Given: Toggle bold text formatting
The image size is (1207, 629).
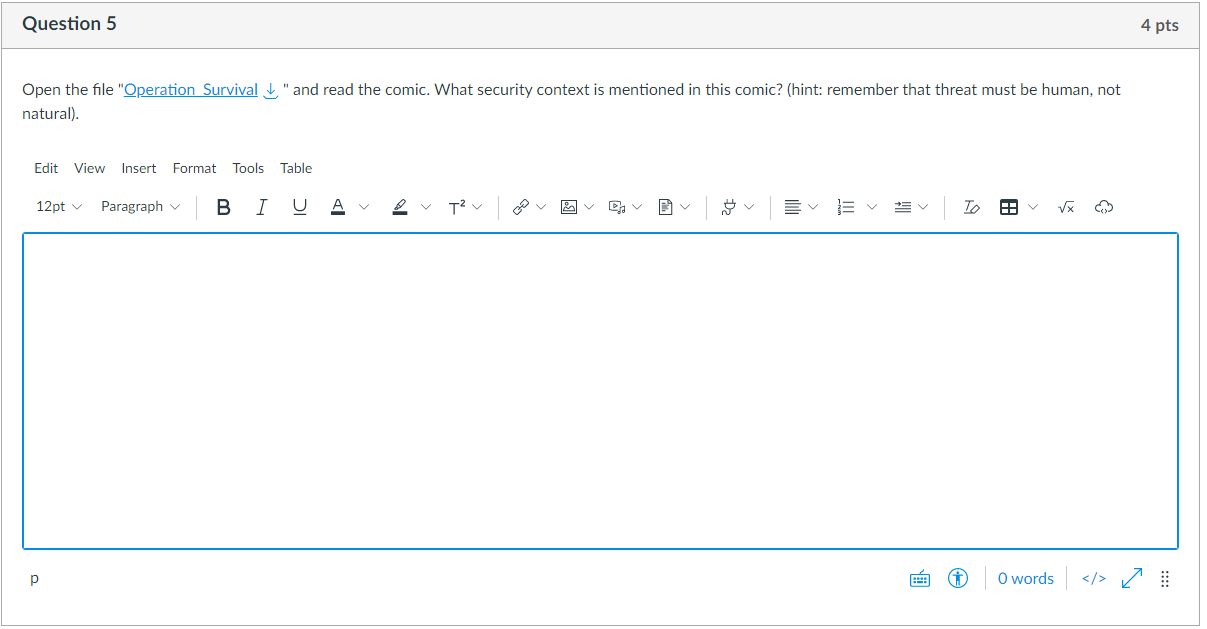Looking at the screenshot, I should point(223,207).
